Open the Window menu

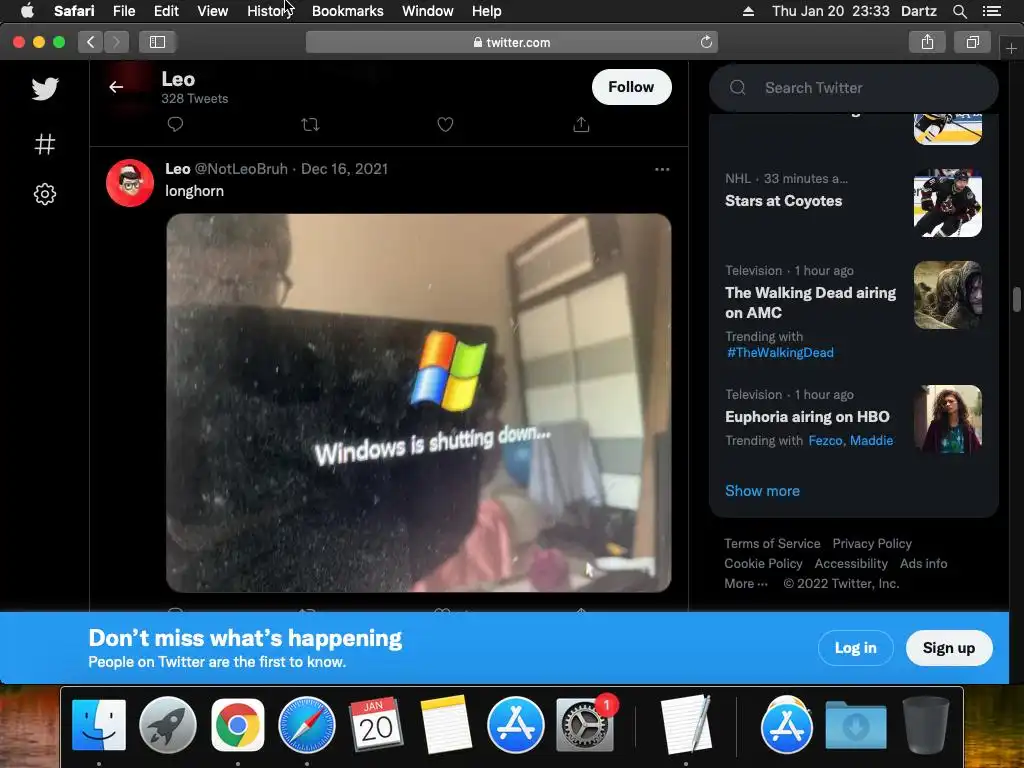coord(428,11)
